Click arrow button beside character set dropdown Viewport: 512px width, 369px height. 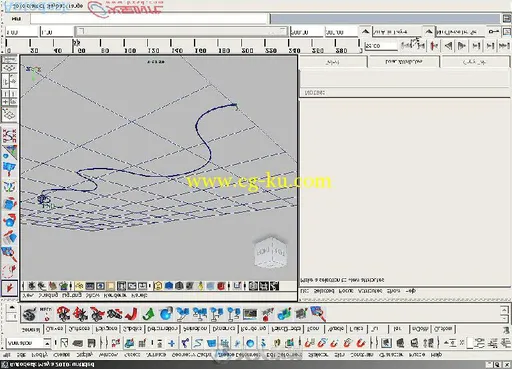tap(429, 32)
